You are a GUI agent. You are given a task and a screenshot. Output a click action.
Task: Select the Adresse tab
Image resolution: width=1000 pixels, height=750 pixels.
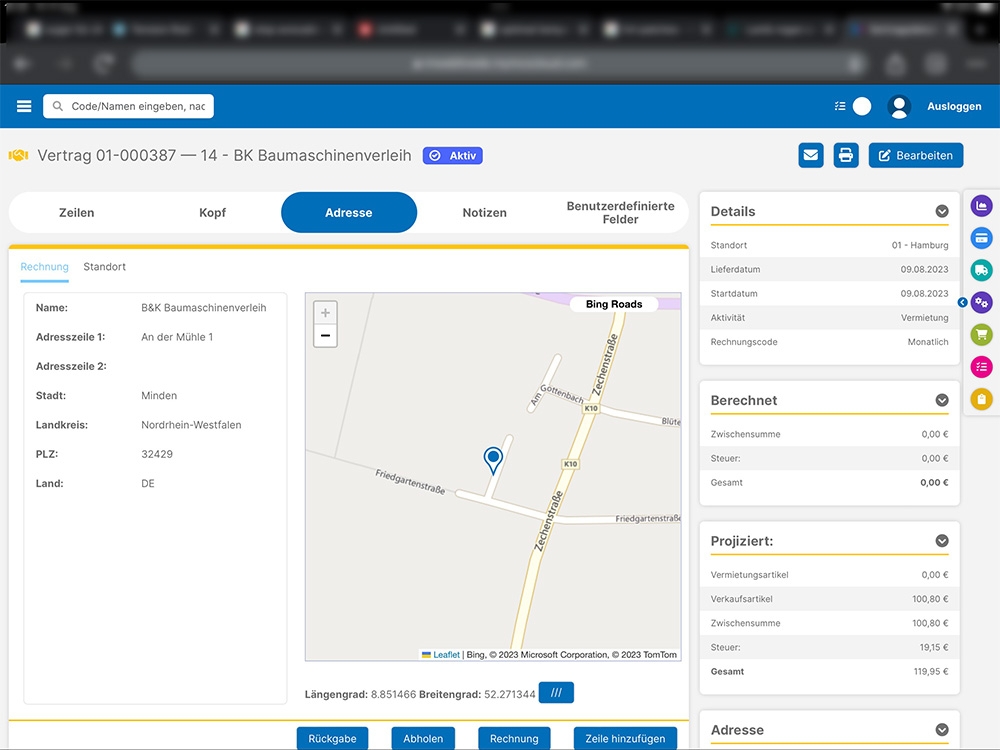tap(349, 212)
